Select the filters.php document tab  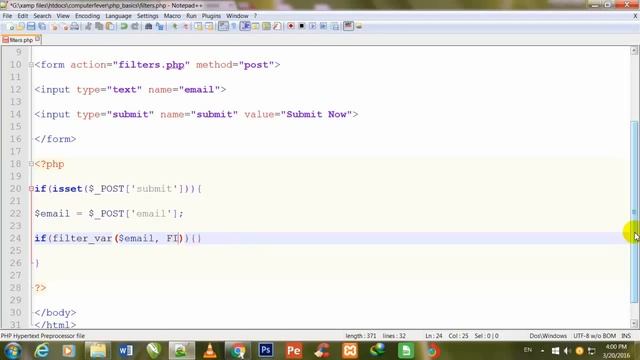[21, 40]
